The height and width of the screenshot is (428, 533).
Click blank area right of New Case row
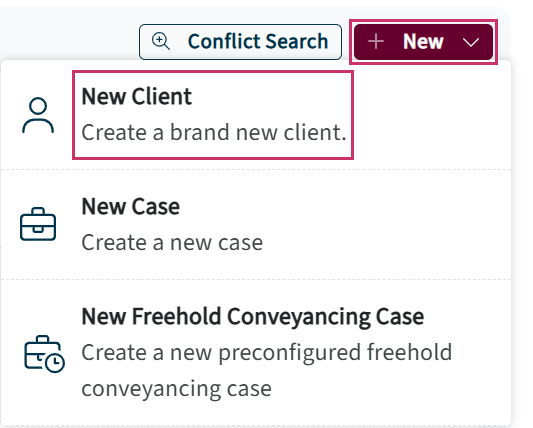386,224
